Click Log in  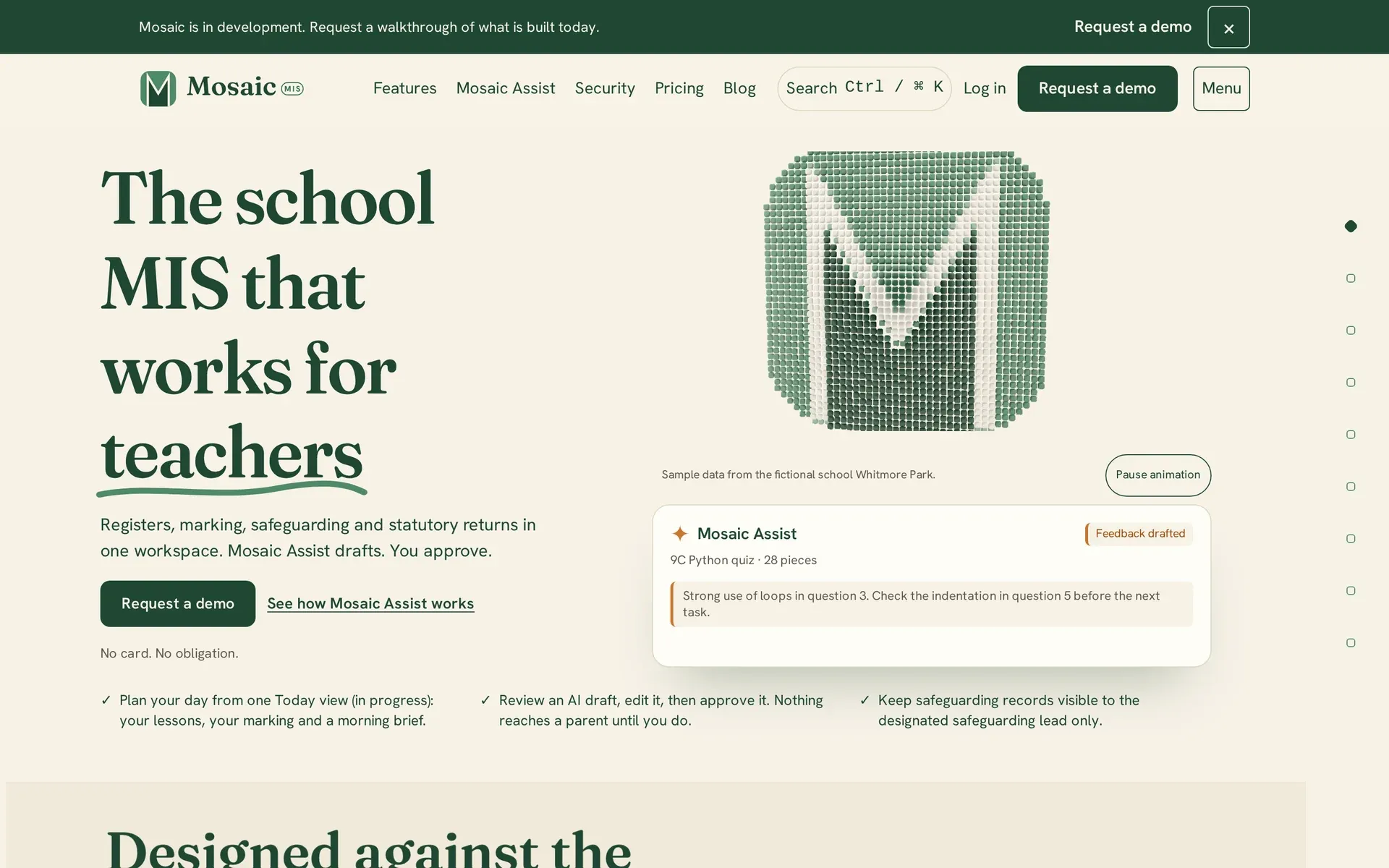[985, 88]
